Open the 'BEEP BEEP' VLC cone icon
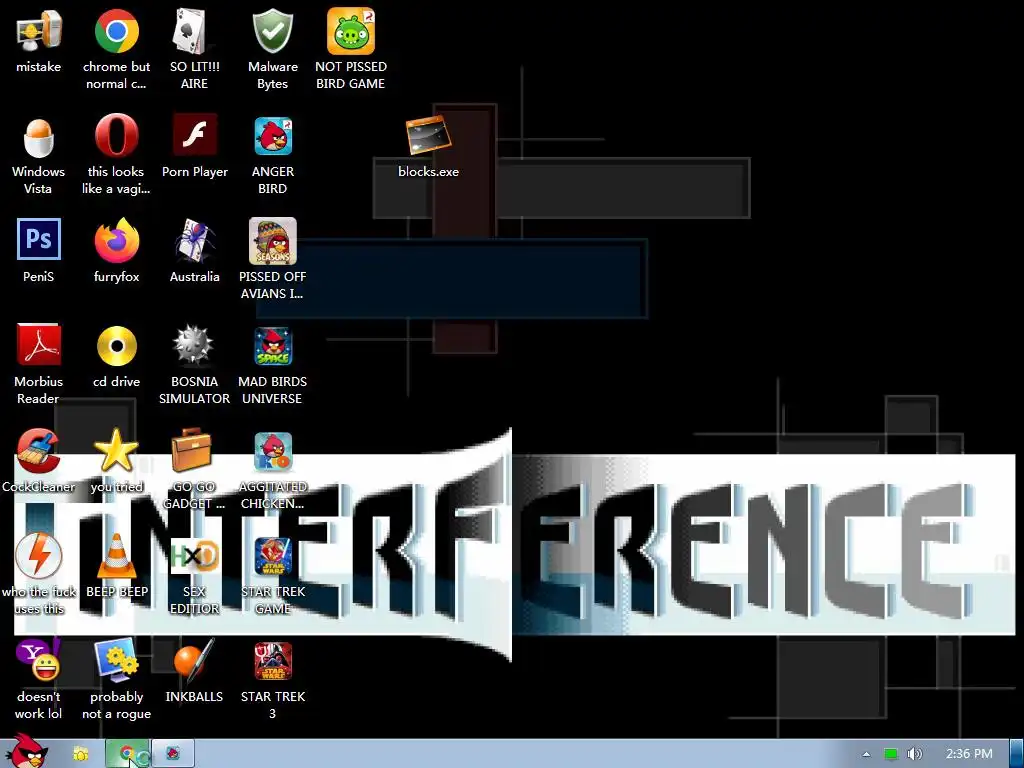This screenshot has height=768, width=1024. coord(116,556)
